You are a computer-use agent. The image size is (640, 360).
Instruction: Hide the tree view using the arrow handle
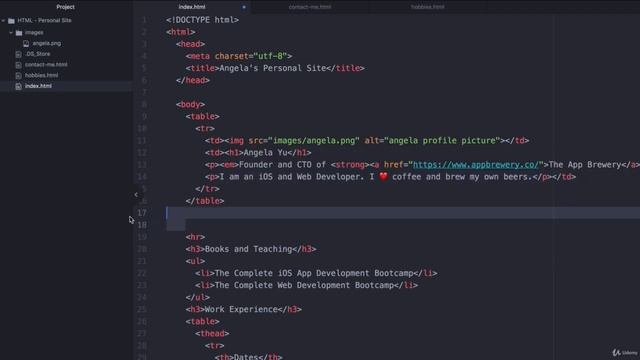pyautogui.click(x=136, y=195)
